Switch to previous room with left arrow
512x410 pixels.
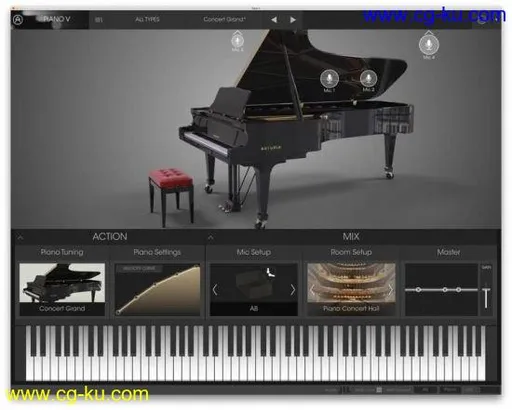tap(312, 290)
